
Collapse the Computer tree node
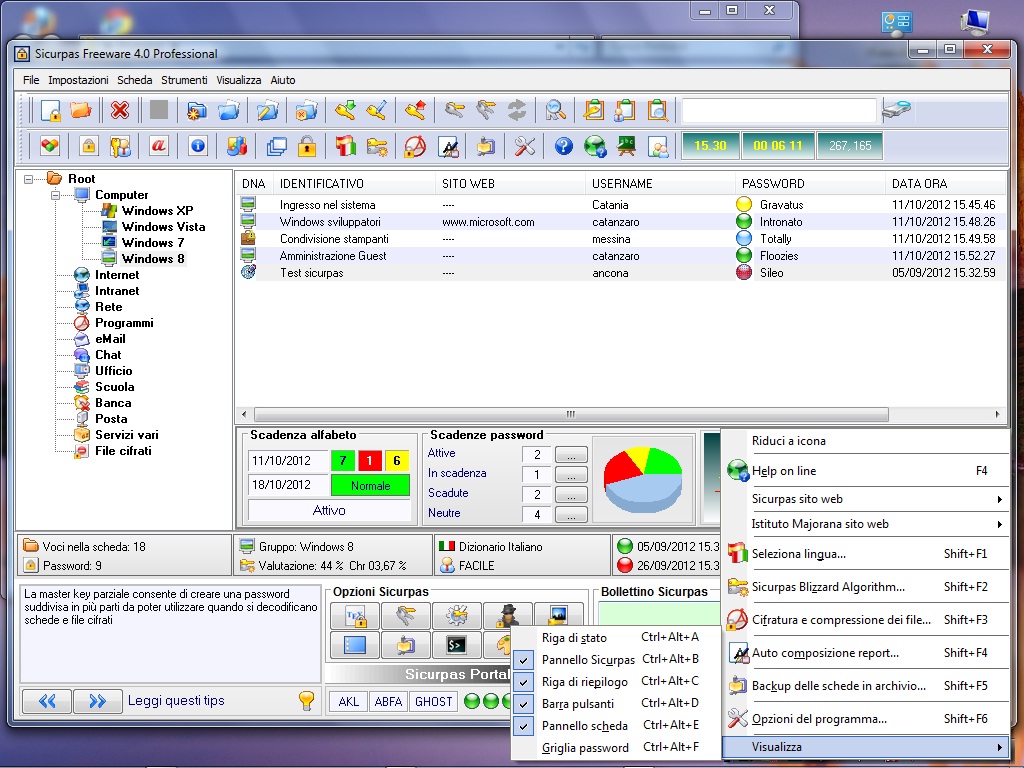[56, 195]
